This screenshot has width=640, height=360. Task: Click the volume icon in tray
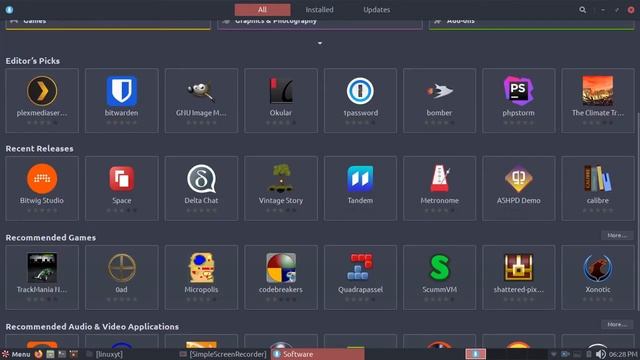(x=600, y=354)
